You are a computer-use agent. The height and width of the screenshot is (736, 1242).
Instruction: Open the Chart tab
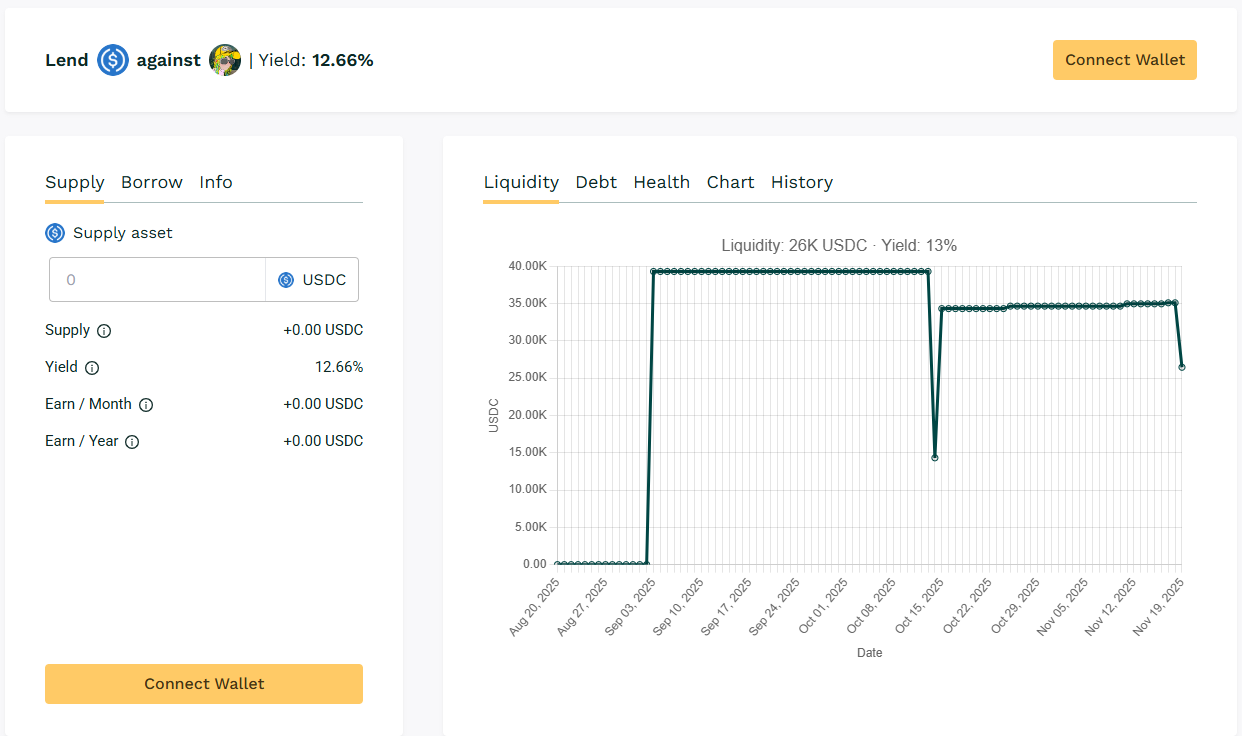tap(730, 182)
